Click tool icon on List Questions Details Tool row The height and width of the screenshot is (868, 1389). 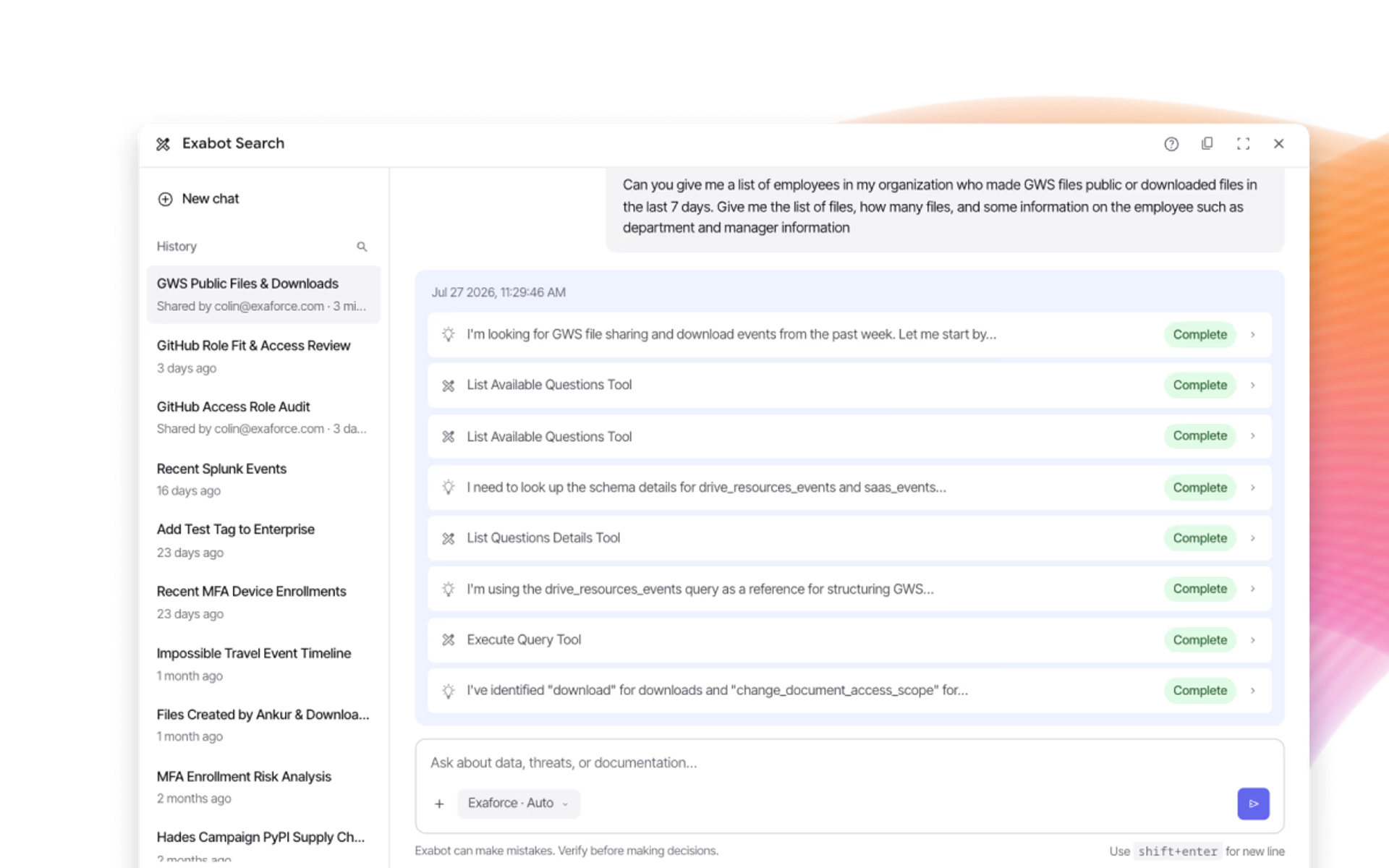click(449, 538)
